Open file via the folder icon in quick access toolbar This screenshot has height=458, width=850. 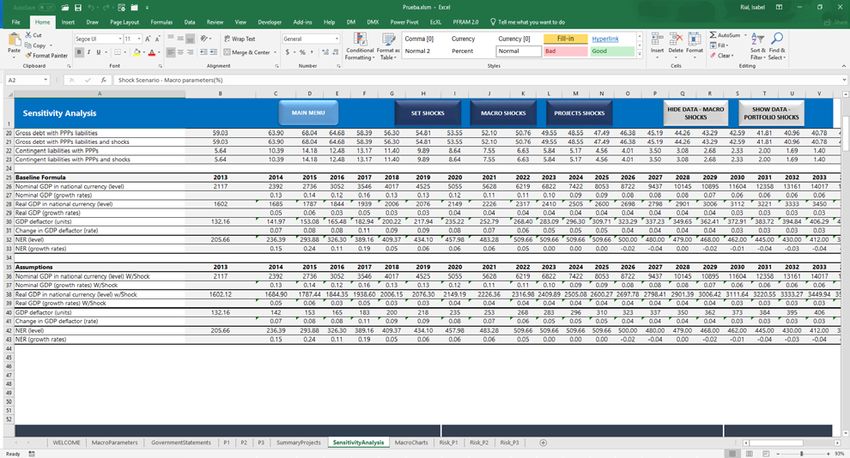click(x=65, y=8)
